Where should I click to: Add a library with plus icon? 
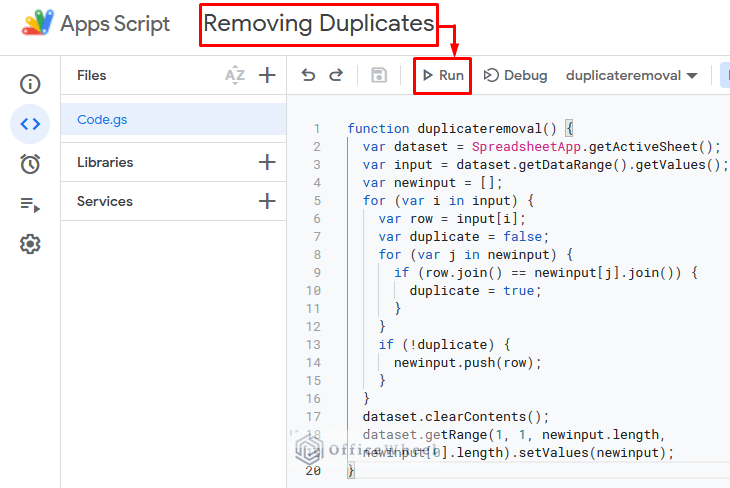point(267,162)
